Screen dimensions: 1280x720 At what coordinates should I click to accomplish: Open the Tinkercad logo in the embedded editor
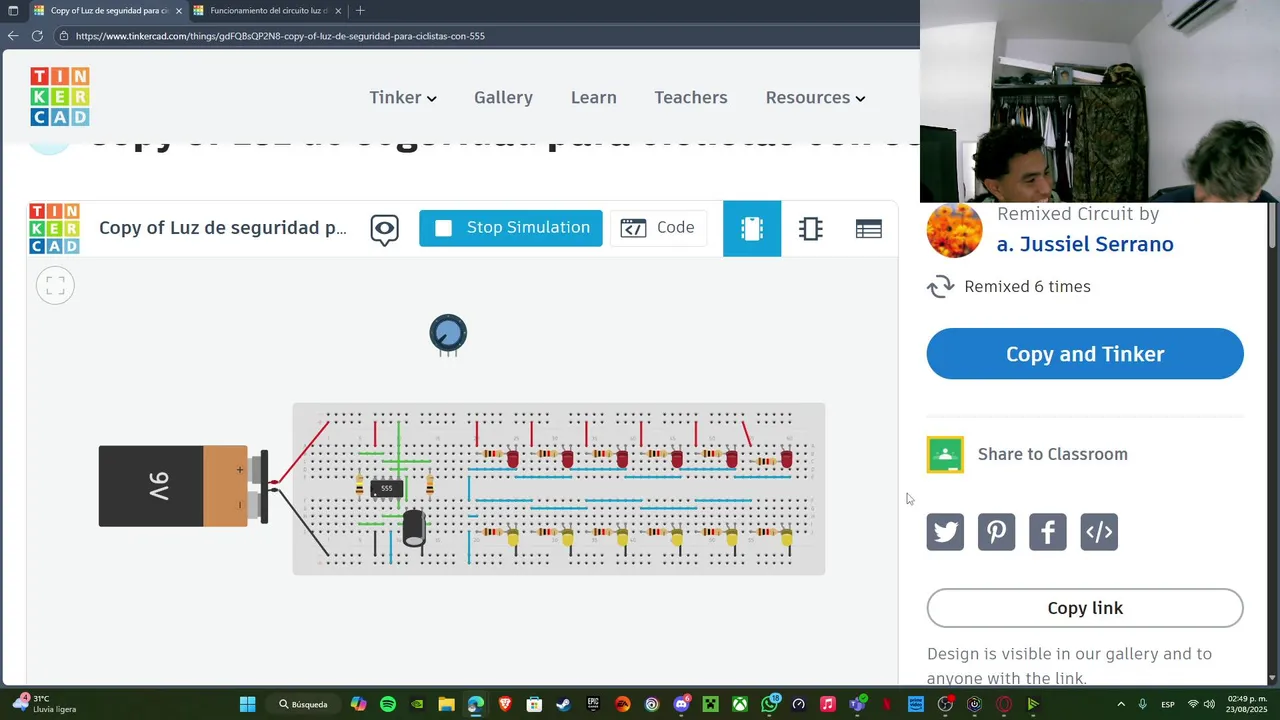pyautogui.click(x=54, y=228)
